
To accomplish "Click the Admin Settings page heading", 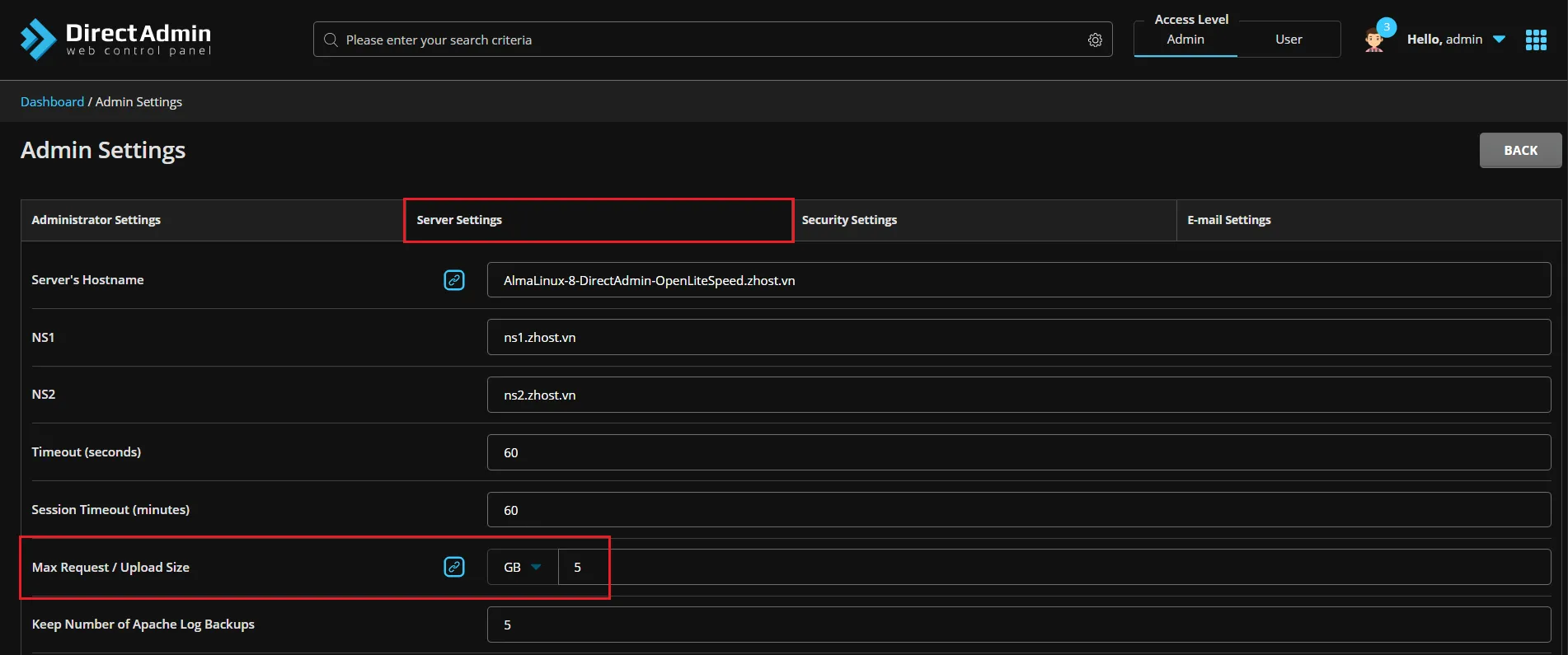I will [x=103, y=150].
